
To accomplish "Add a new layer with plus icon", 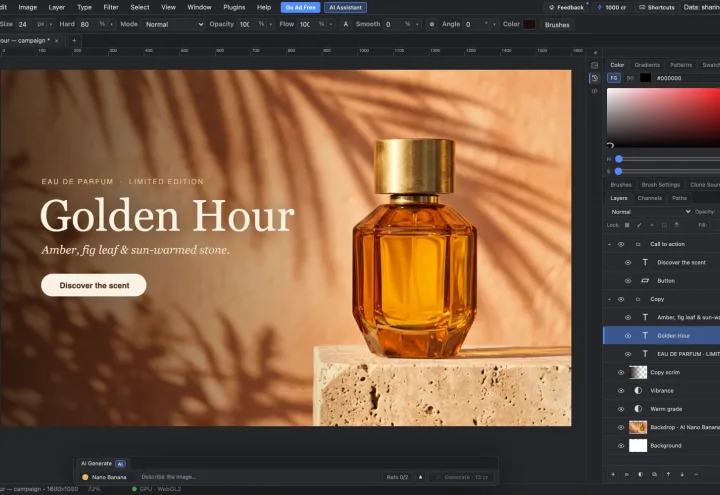I will 613,474.
